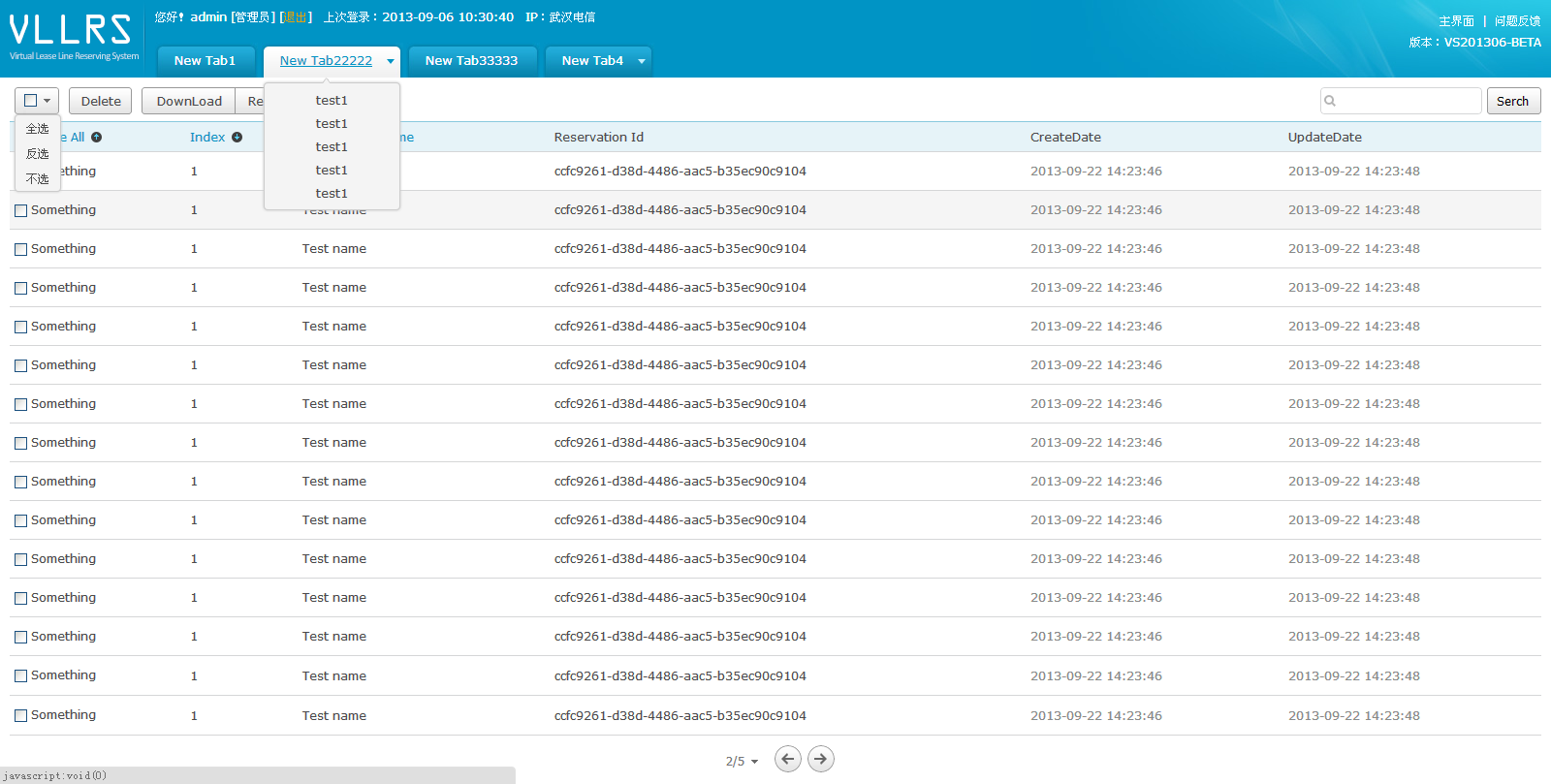Check the Something checkbox in the fourth table row
Viewport: 1551px width, 784px height.
(x=20, y=288)
